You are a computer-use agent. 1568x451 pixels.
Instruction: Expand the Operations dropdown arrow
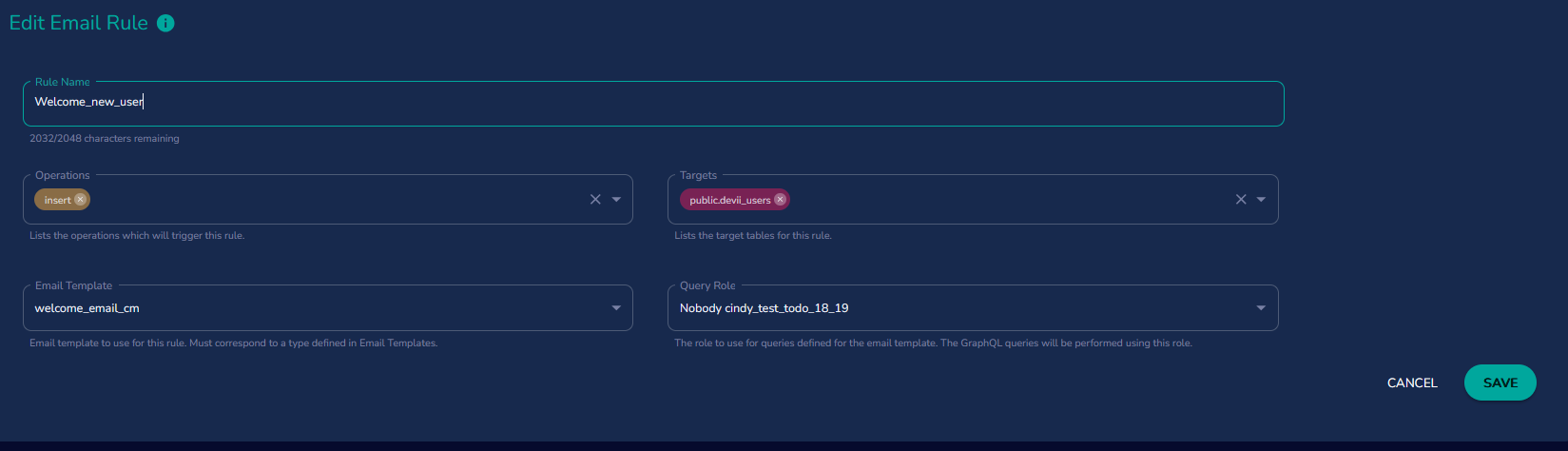coord(616,200)
